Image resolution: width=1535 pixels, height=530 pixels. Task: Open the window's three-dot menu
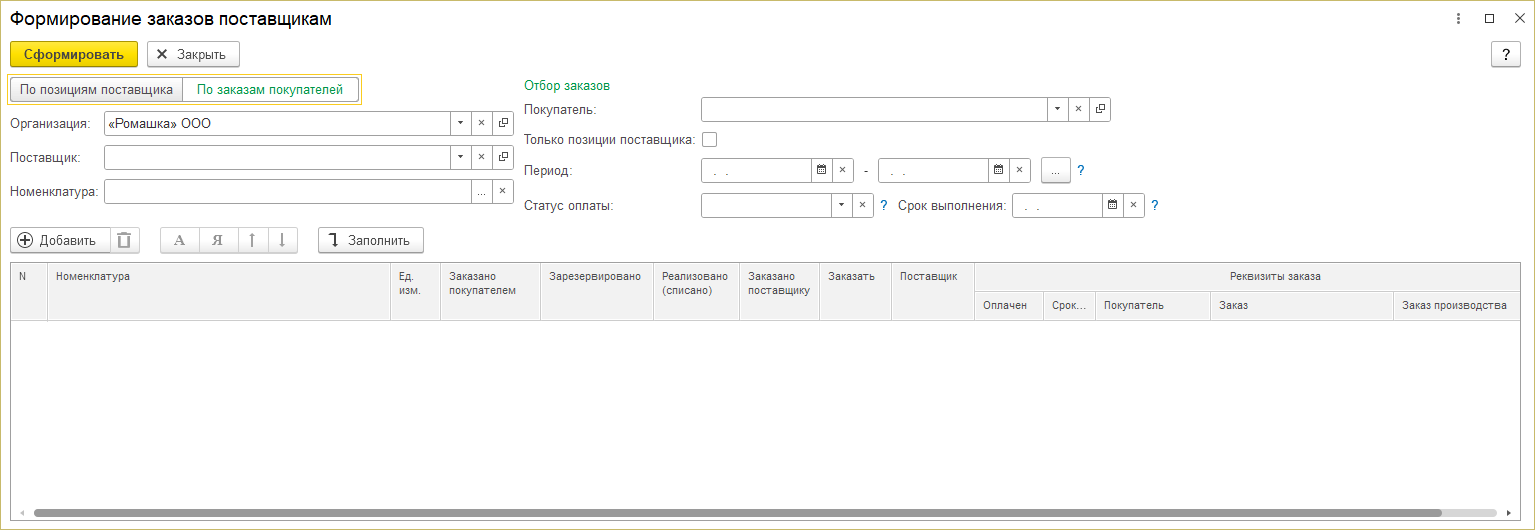click(1459, 19)
